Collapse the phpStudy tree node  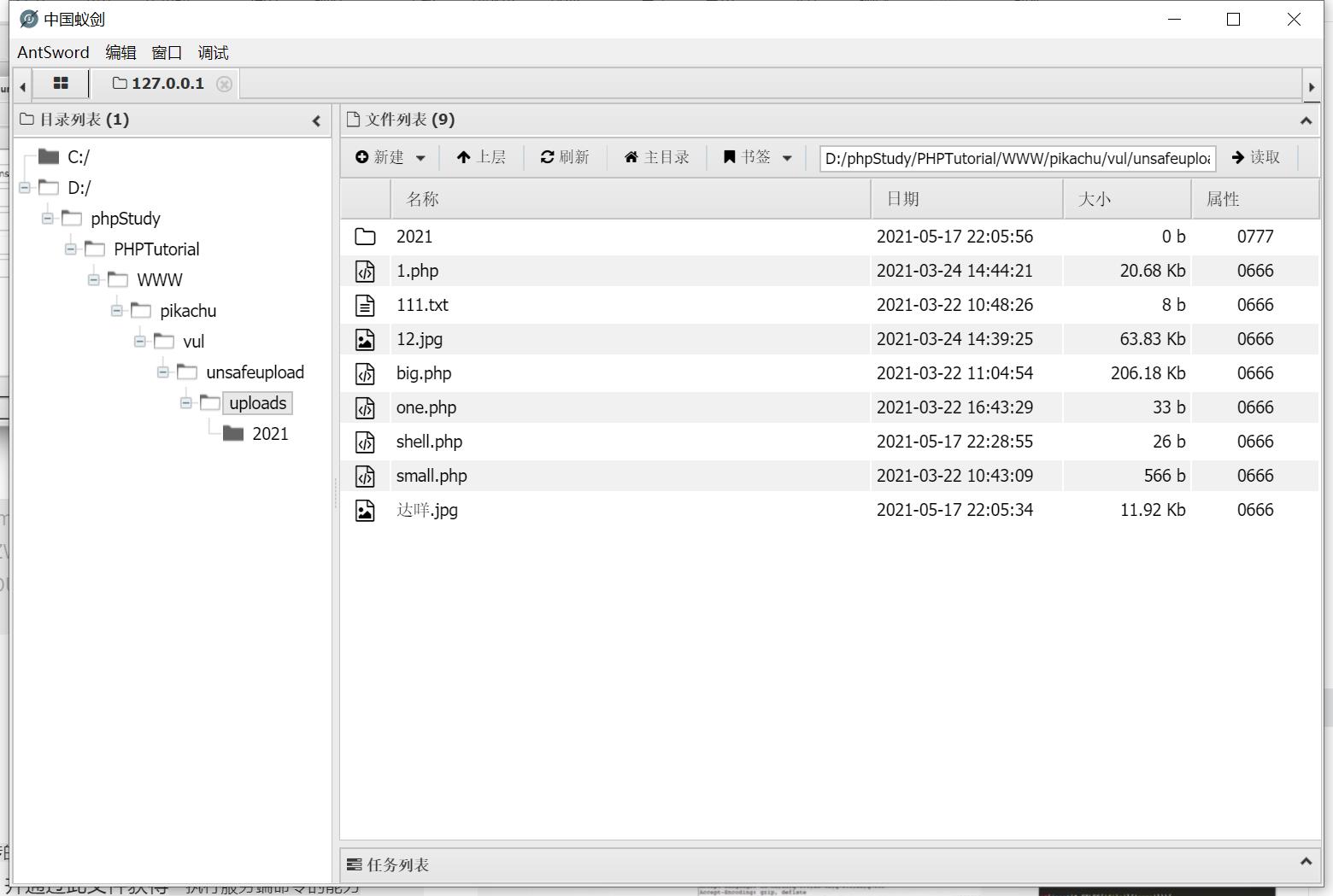click(x=47, y=219)
